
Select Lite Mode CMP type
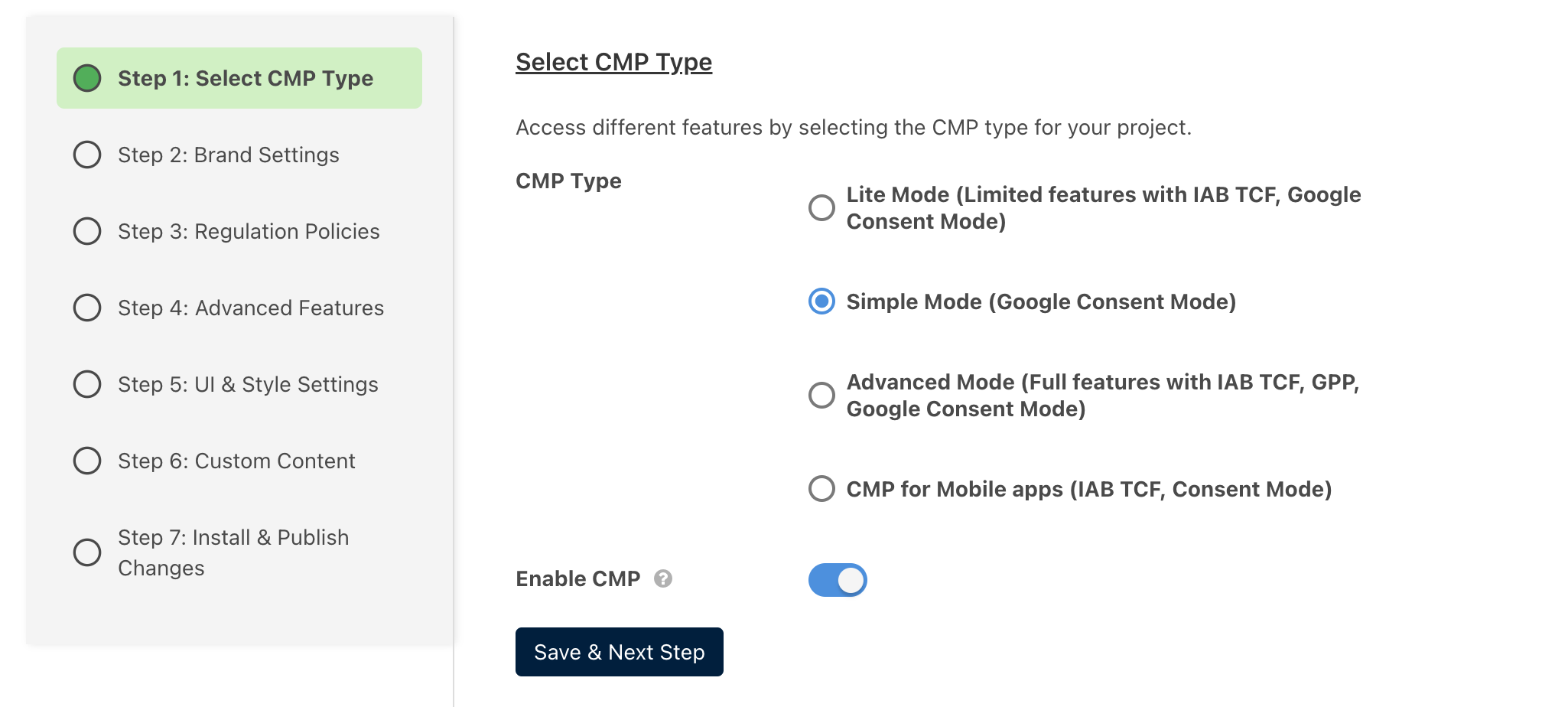[821, 207]
